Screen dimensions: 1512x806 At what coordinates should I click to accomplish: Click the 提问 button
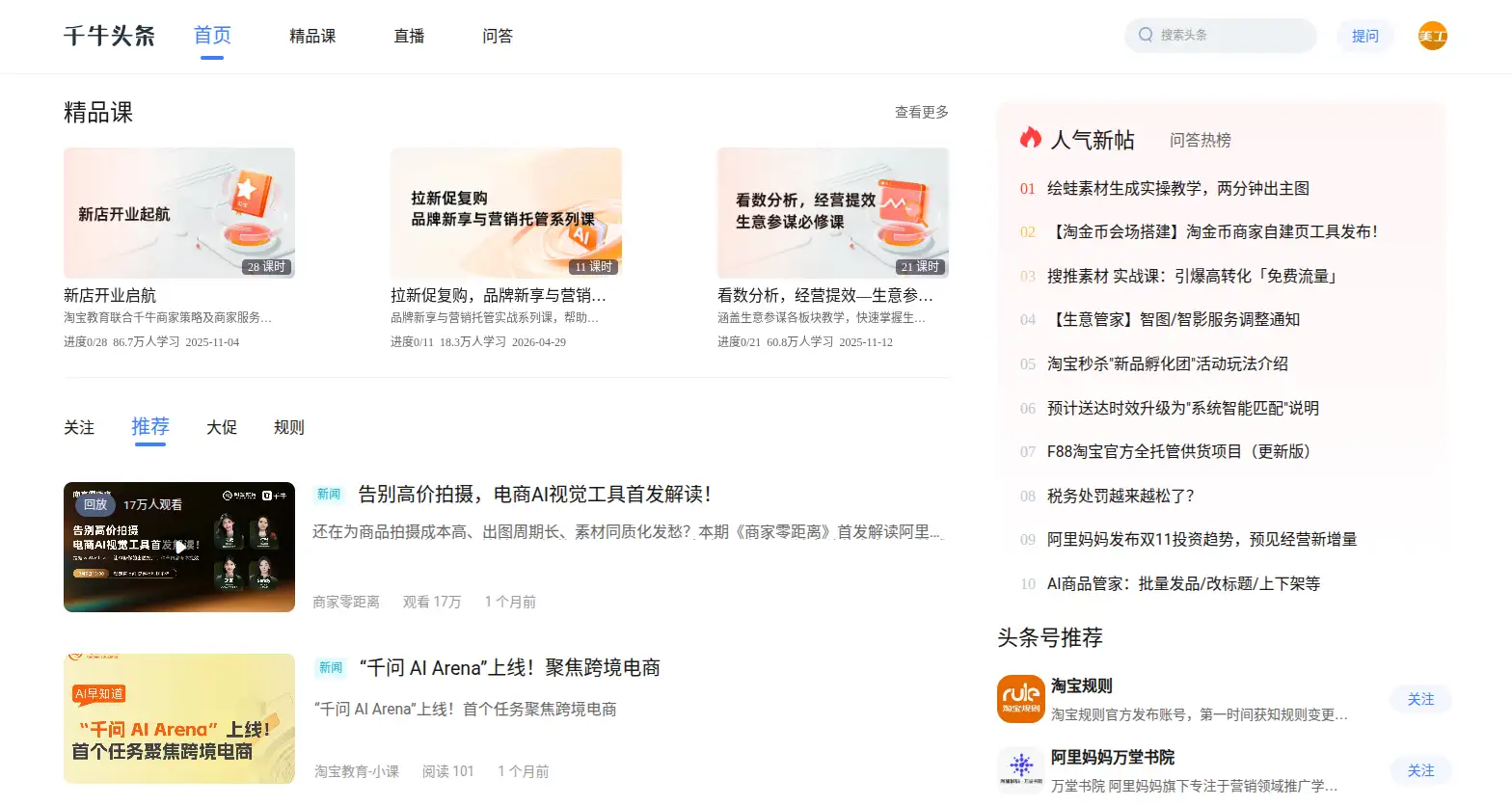(x=1365, y=36)
